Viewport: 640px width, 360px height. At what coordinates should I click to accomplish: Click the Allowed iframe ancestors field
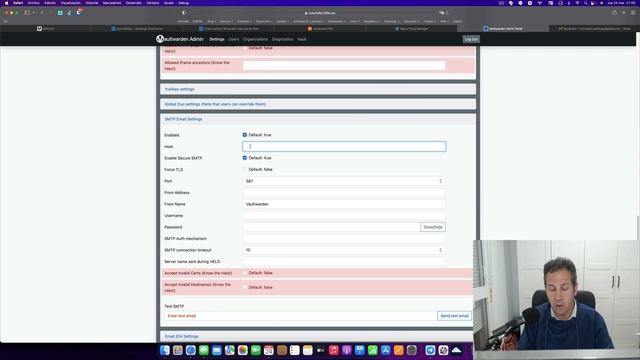click(x=344, y=65)
